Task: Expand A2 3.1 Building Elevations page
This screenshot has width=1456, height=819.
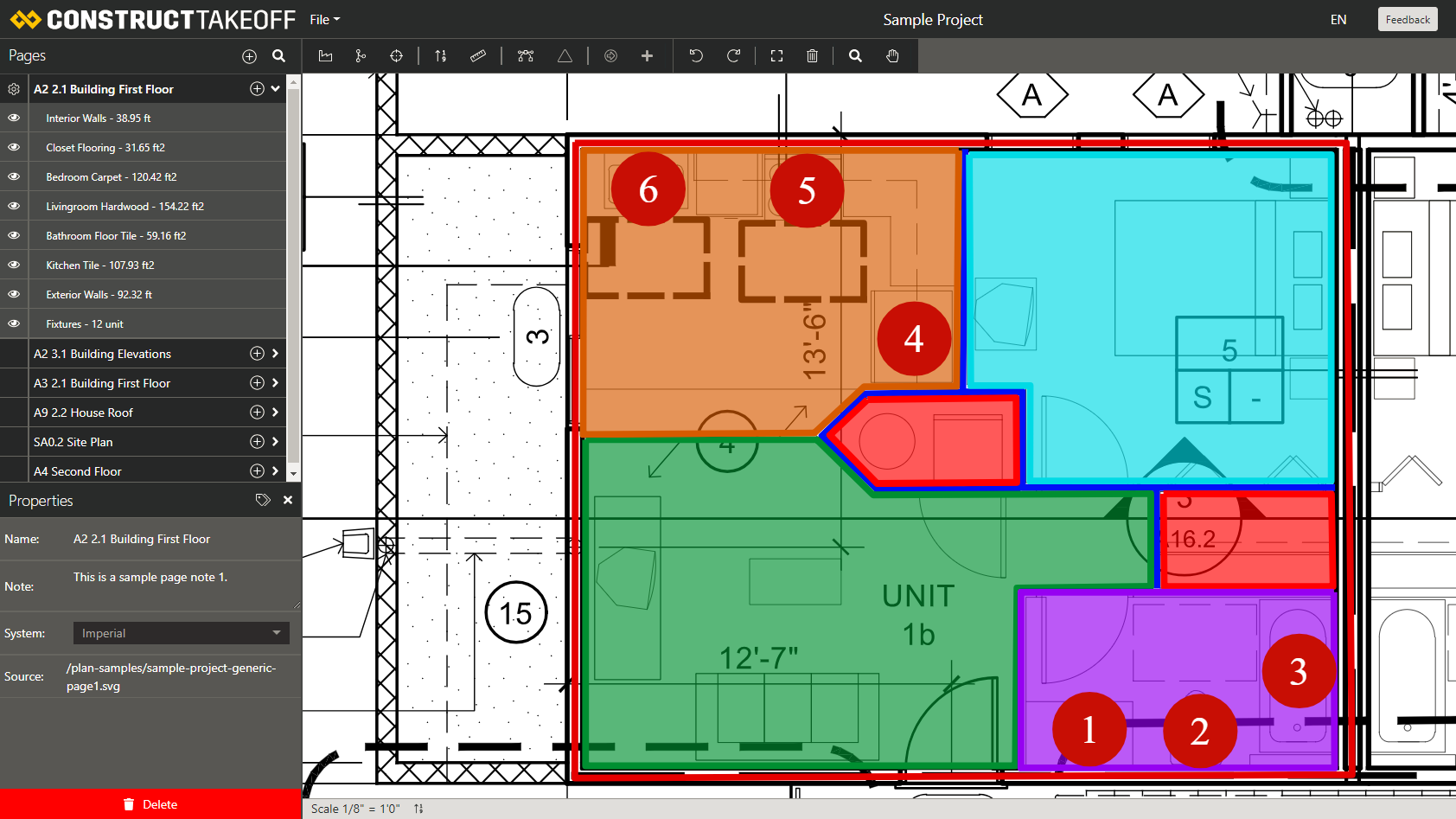Action: (276, 354)
